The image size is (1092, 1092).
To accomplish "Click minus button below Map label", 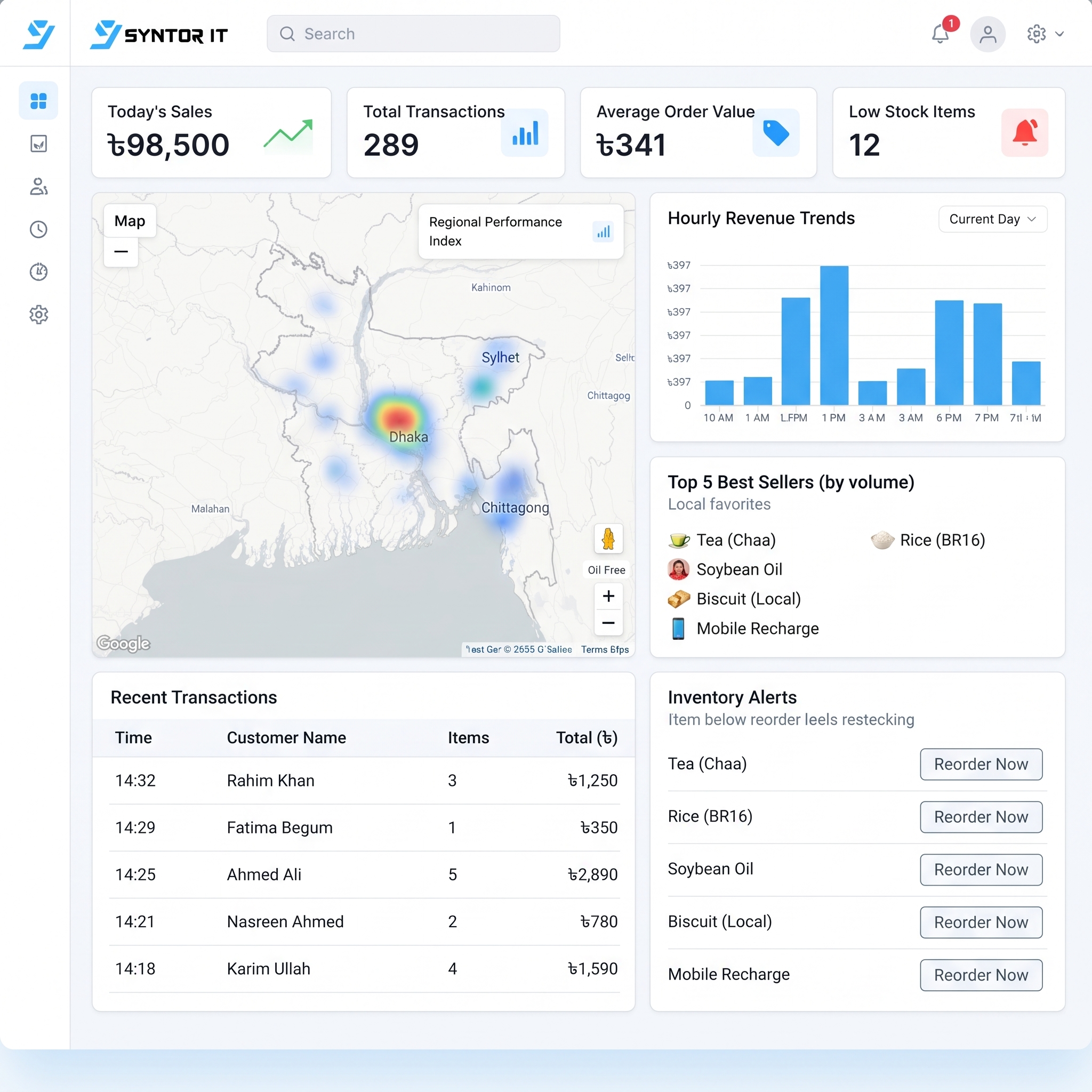I will [x=121, y=252].
